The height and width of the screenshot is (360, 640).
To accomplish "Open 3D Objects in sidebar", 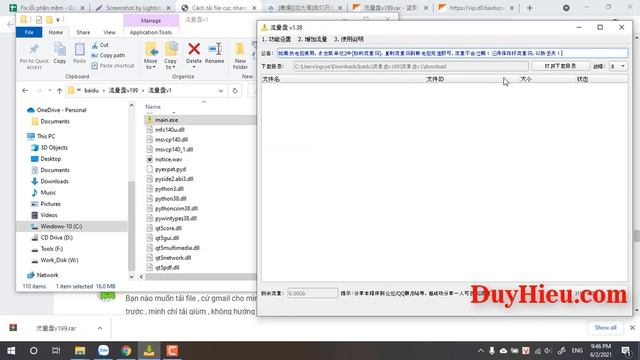I will tap(54, 147).
